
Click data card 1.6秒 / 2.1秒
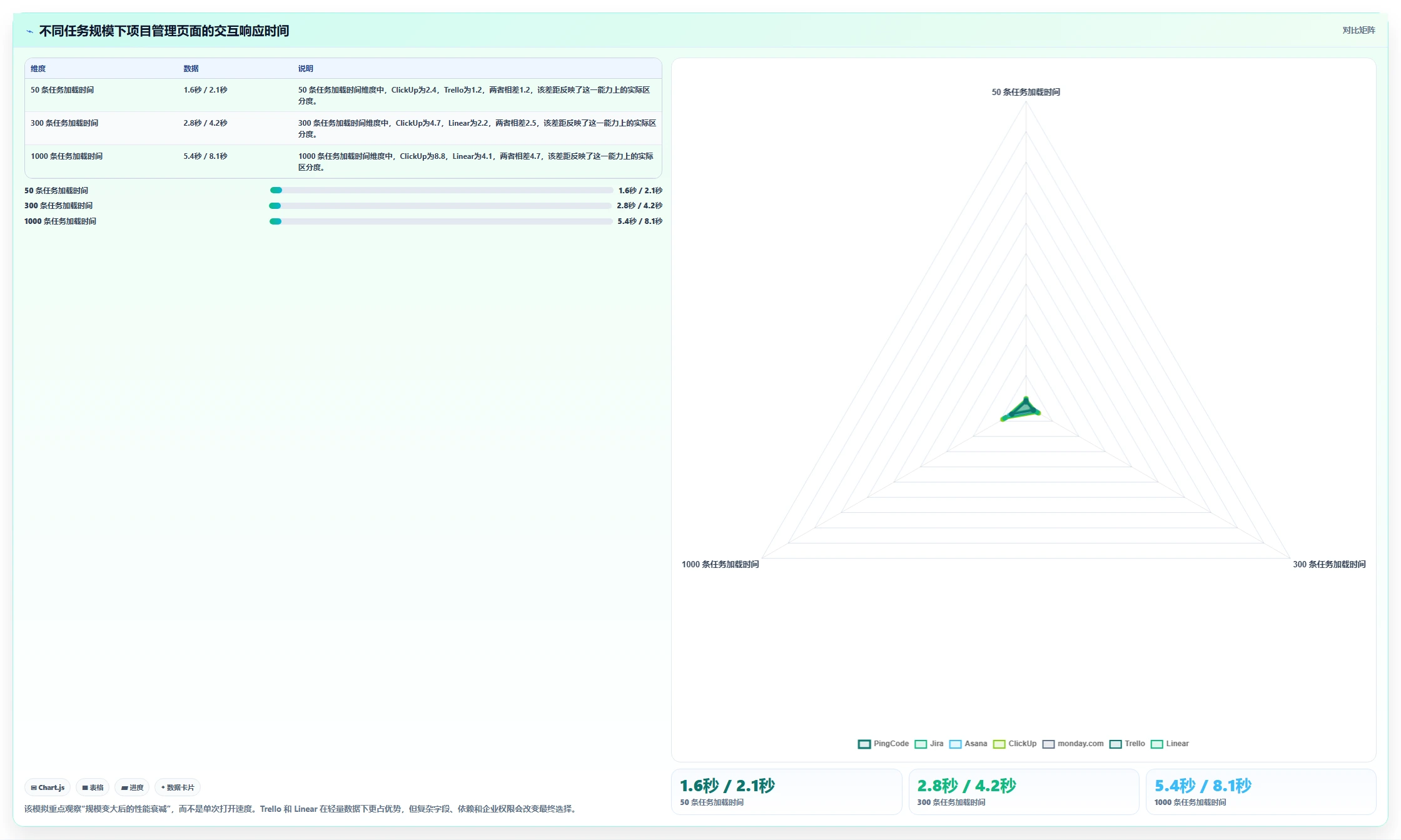coord(786,792)
